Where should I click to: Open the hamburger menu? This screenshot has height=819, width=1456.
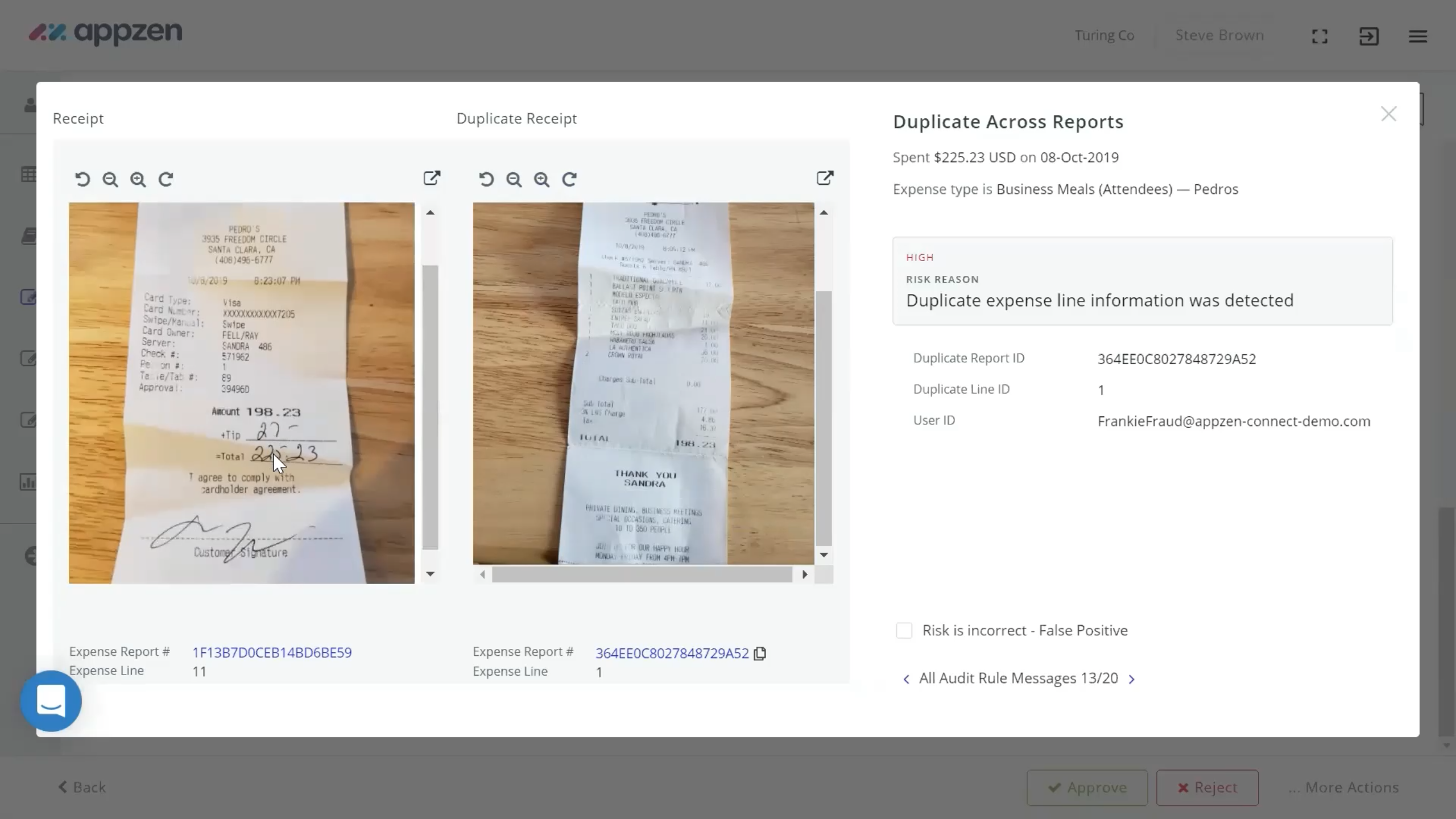click(1417, 35)
